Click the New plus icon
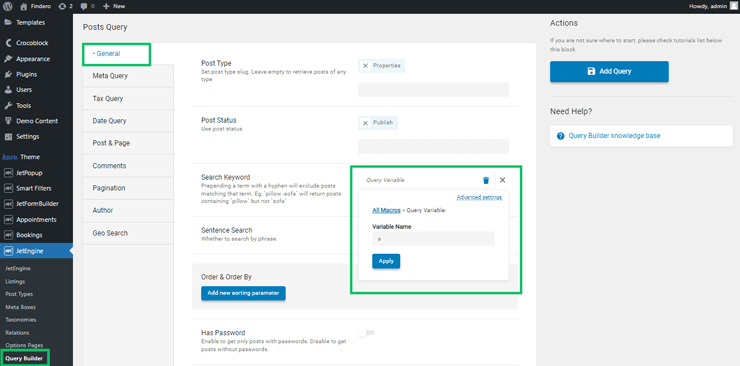Image resolution: width=740 pixels, height=366 pixels. click(x=106, y=6)
